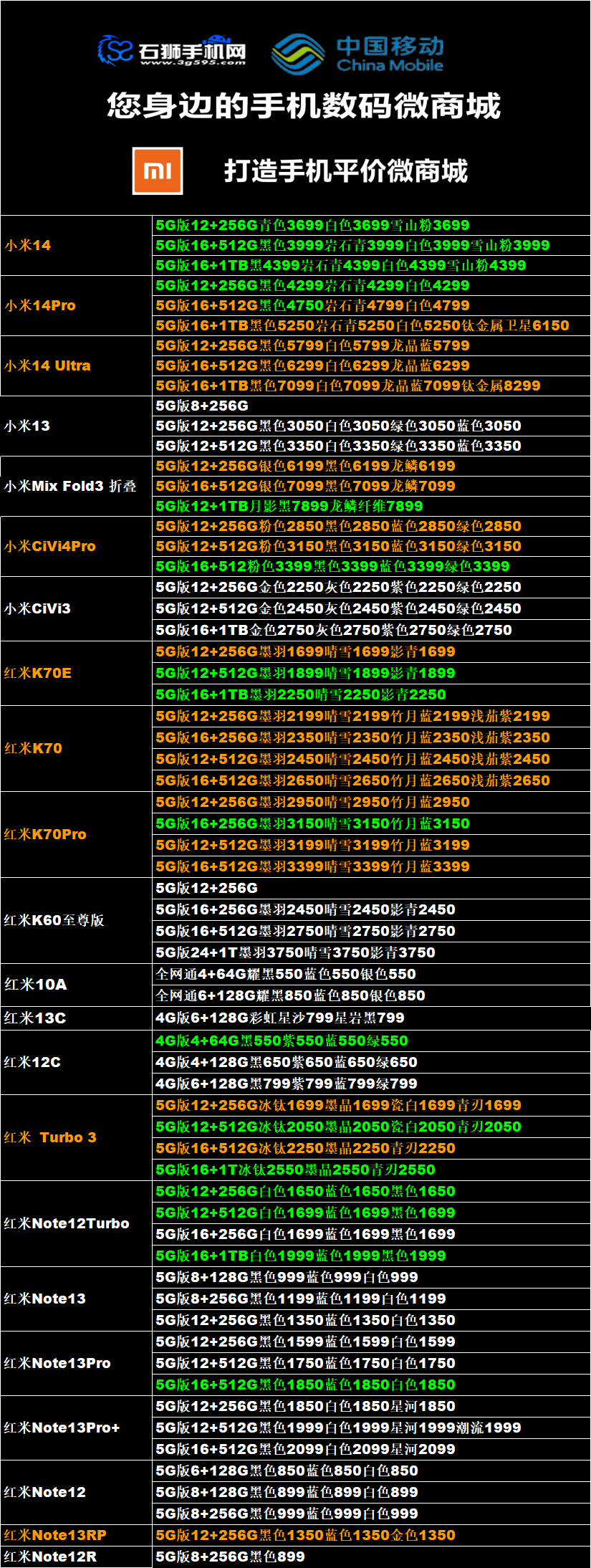Image resolution: width=591 pixels, height=1568 pixels.
Task: Click the 红米Note13Pro+ model name
Action: (62, 1428)
